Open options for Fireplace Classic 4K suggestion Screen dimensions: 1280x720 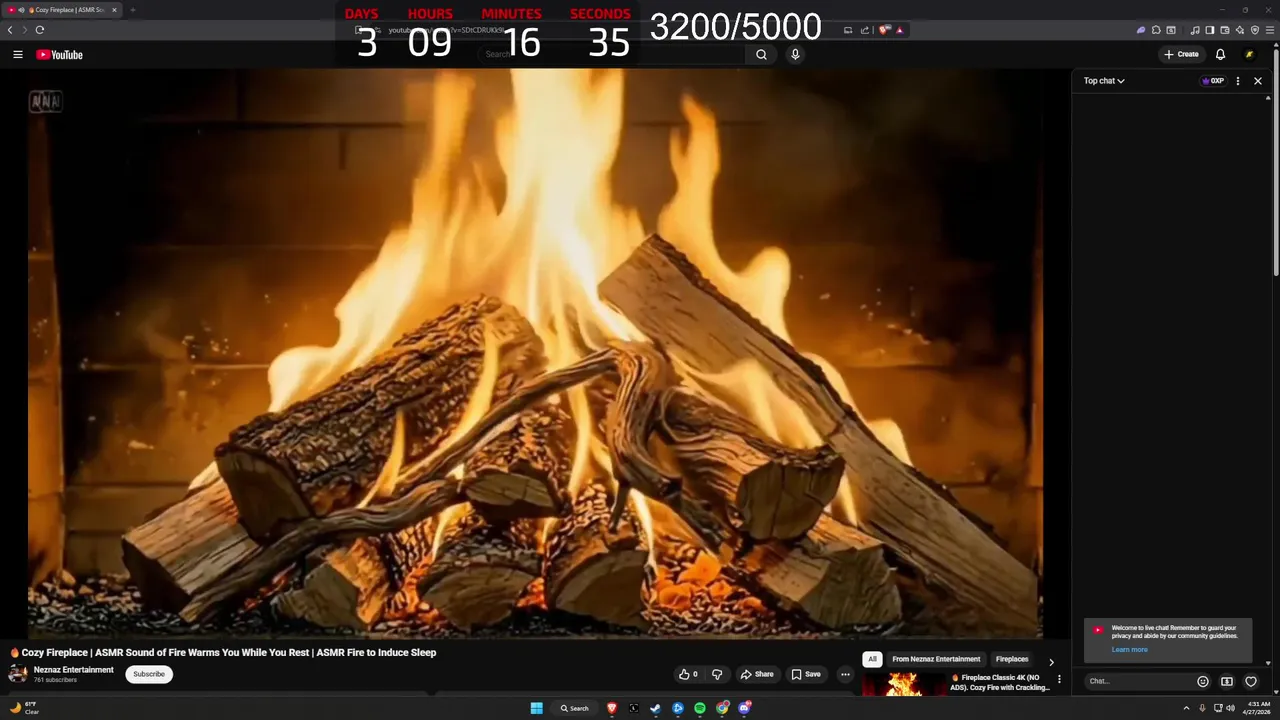coord(1059,679)
